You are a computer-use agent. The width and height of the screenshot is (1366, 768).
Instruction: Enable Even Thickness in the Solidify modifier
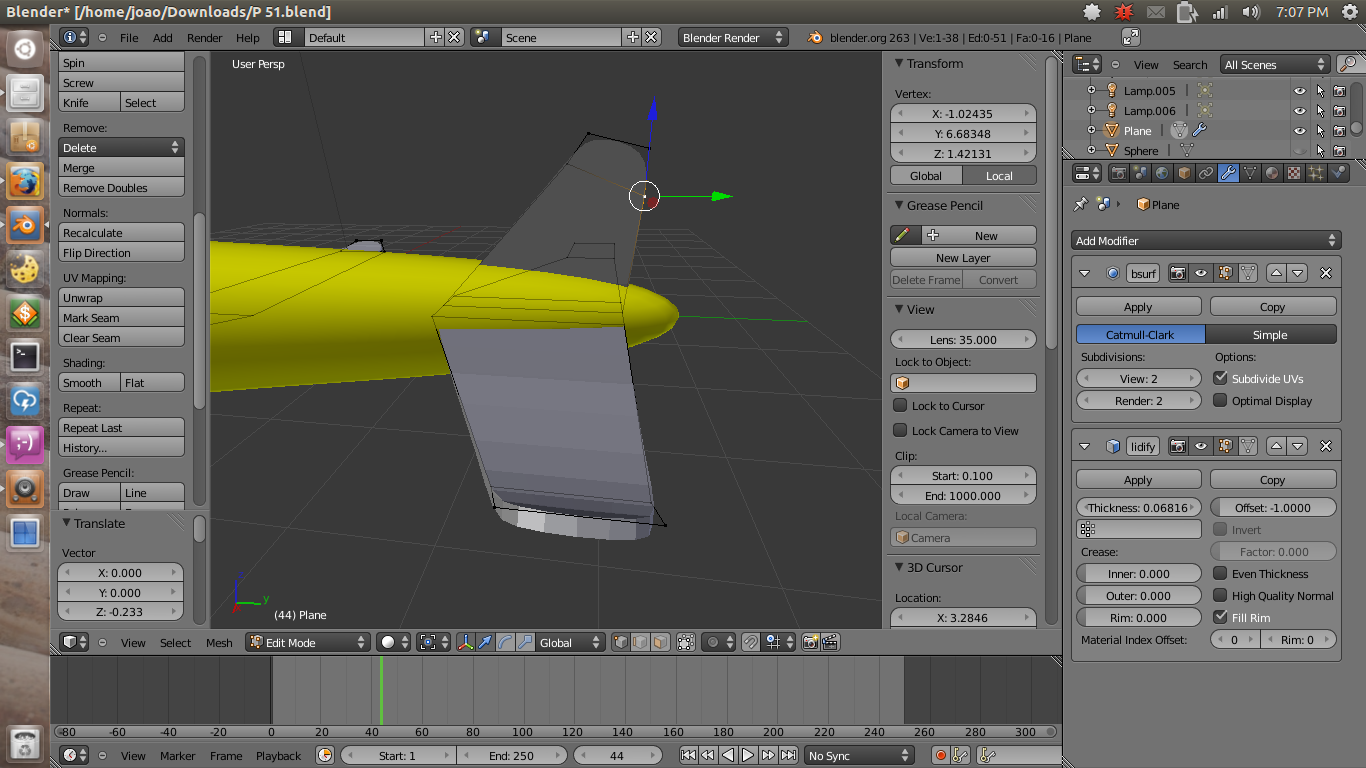click(1221, 573)
